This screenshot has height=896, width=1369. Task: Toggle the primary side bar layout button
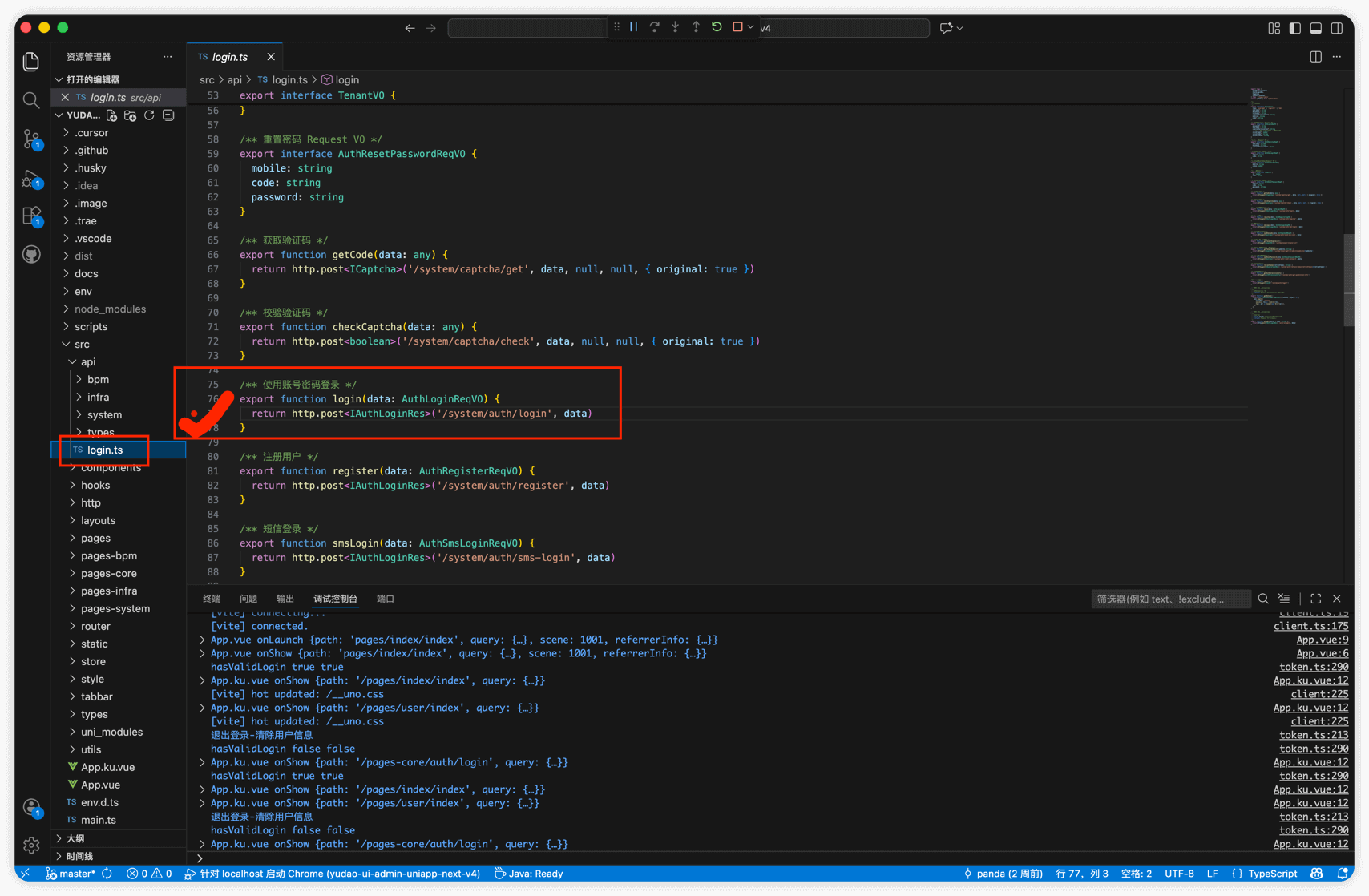(1295, 28)
